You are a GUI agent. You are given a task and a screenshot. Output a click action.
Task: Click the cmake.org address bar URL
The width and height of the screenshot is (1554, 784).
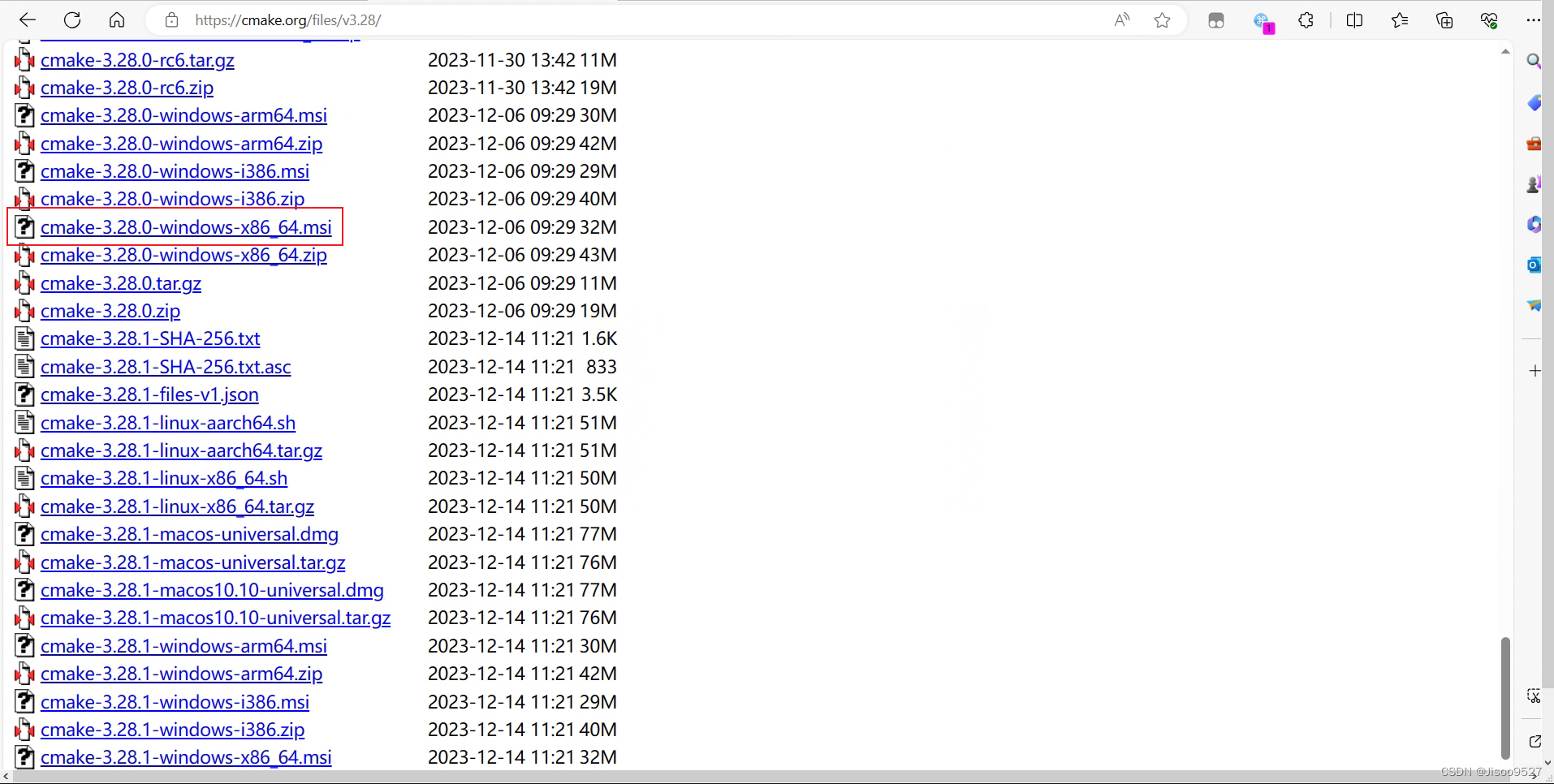pos(287,20)
